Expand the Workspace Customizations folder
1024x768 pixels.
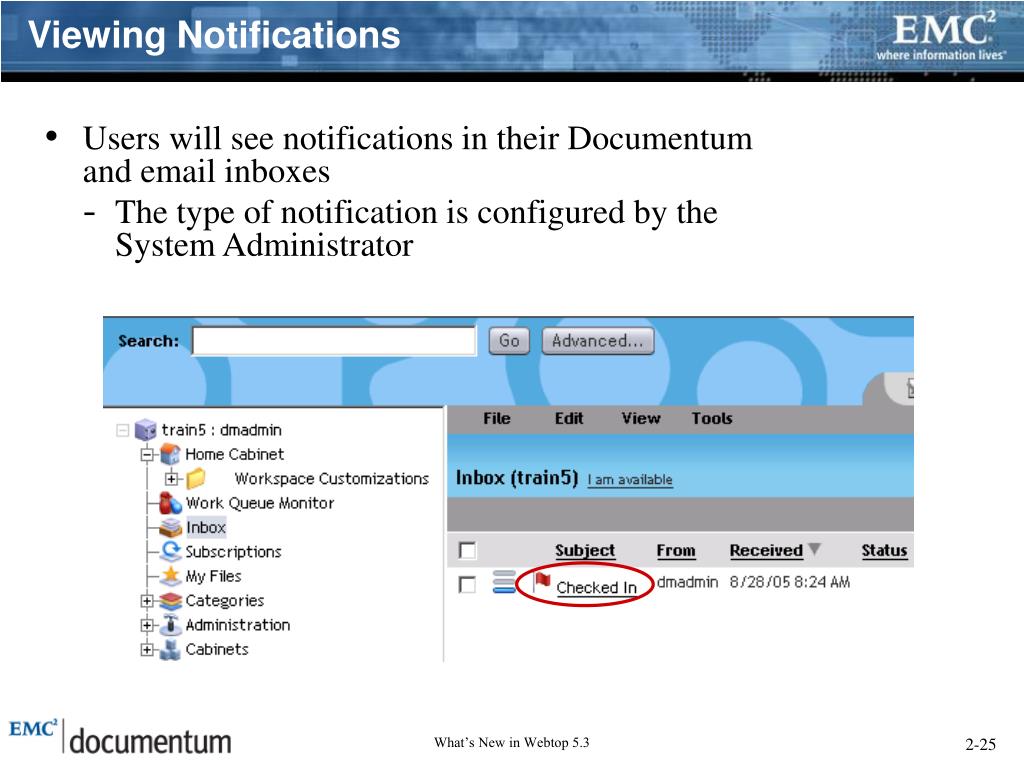click(x=172, y=479)
